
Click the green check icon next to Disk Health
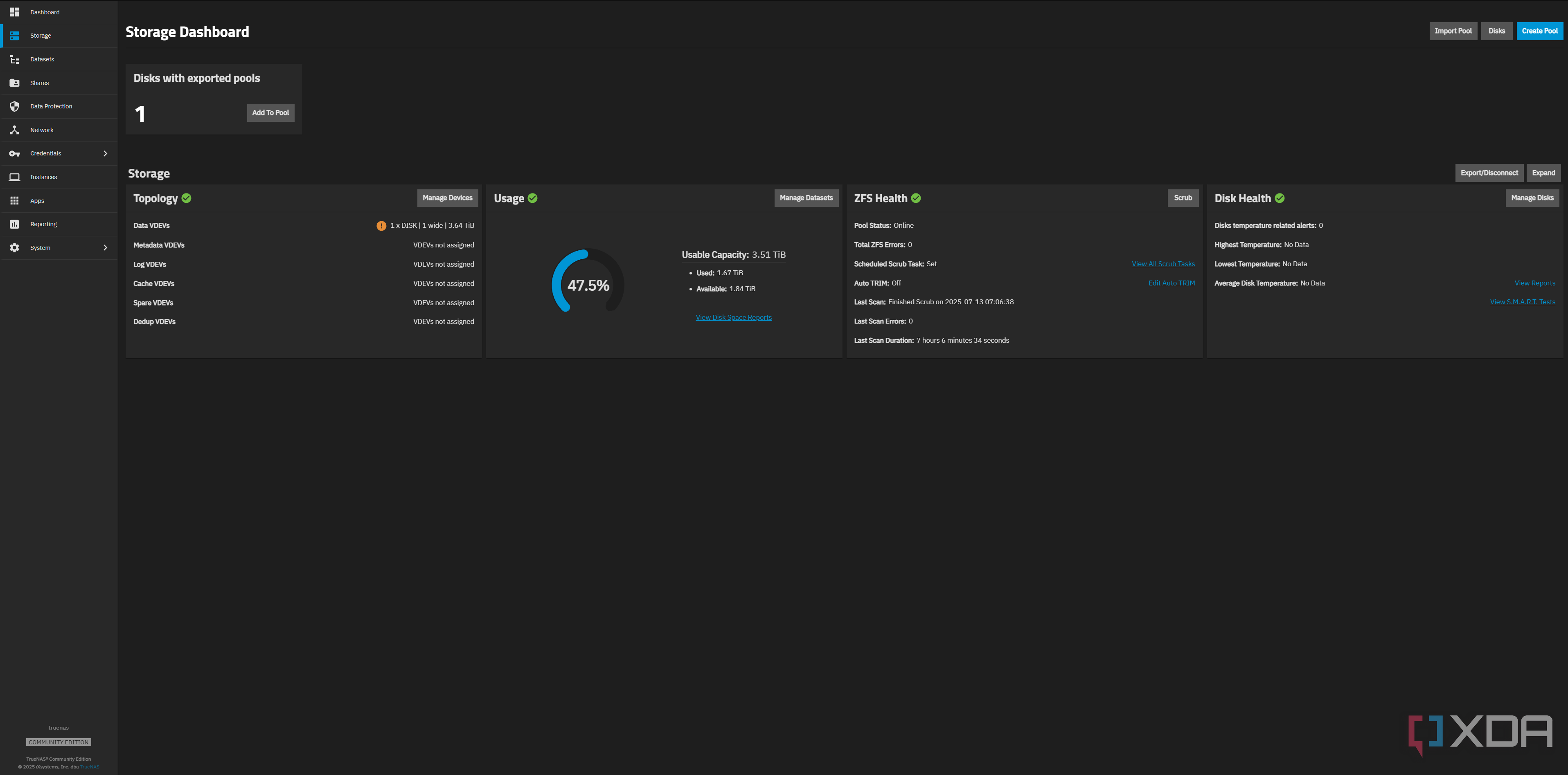click(1280, 198)
